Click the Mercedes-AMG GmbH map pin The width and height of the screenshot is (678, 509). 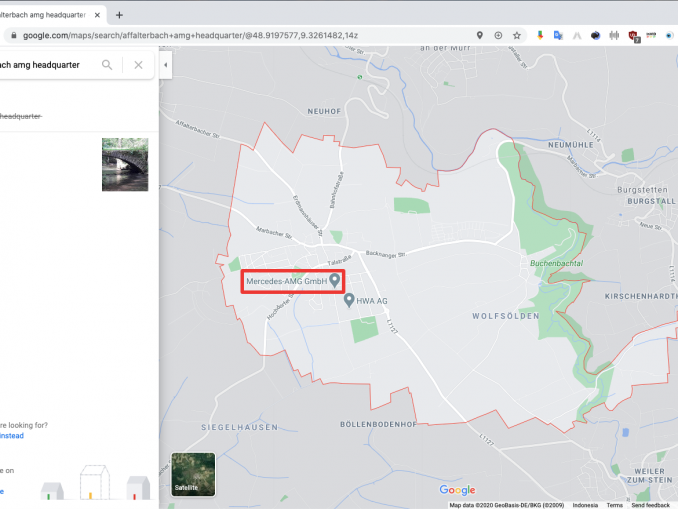coord(335,280)
